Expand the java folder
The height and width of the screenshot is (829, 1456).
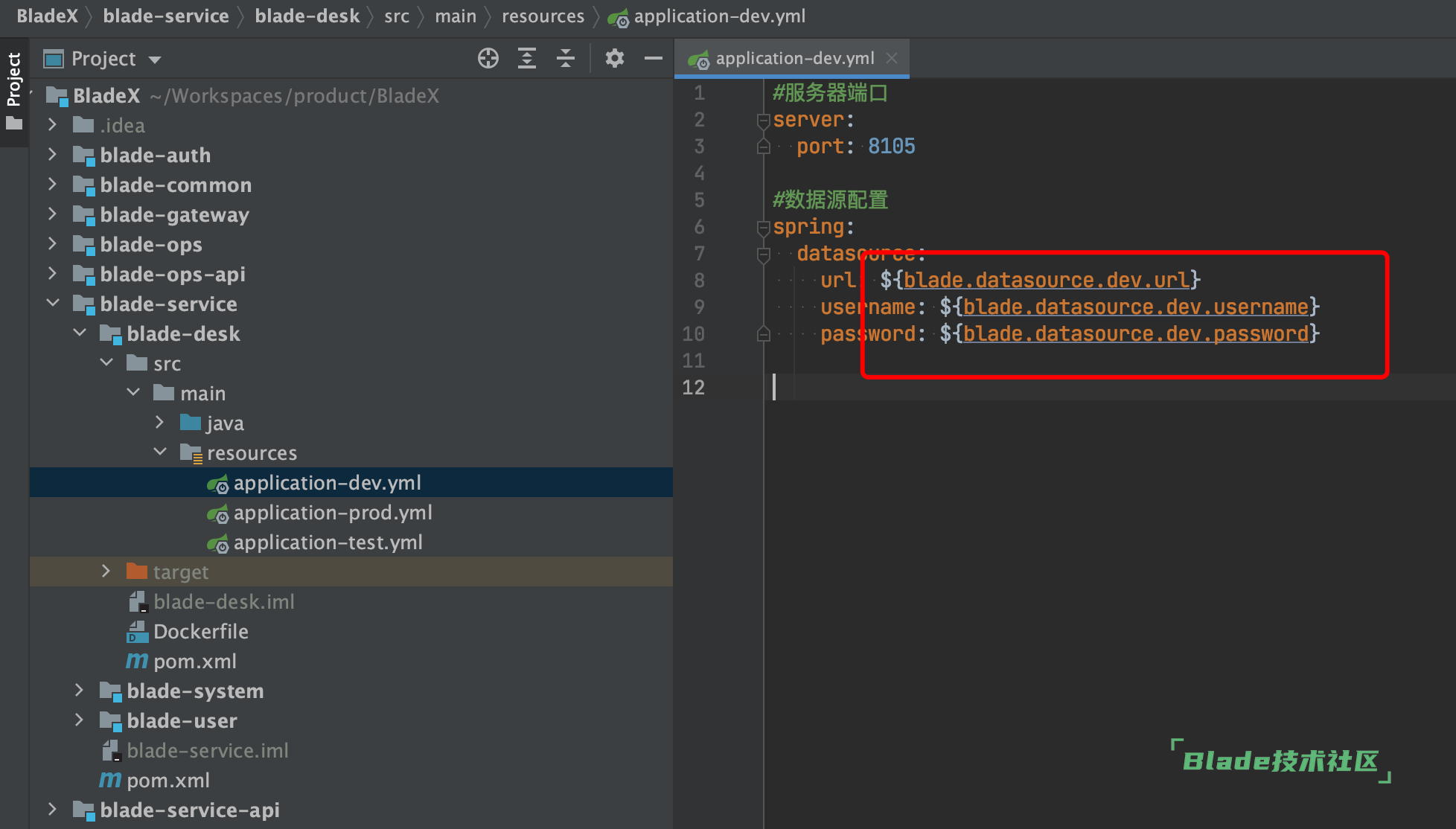(159, 423)
